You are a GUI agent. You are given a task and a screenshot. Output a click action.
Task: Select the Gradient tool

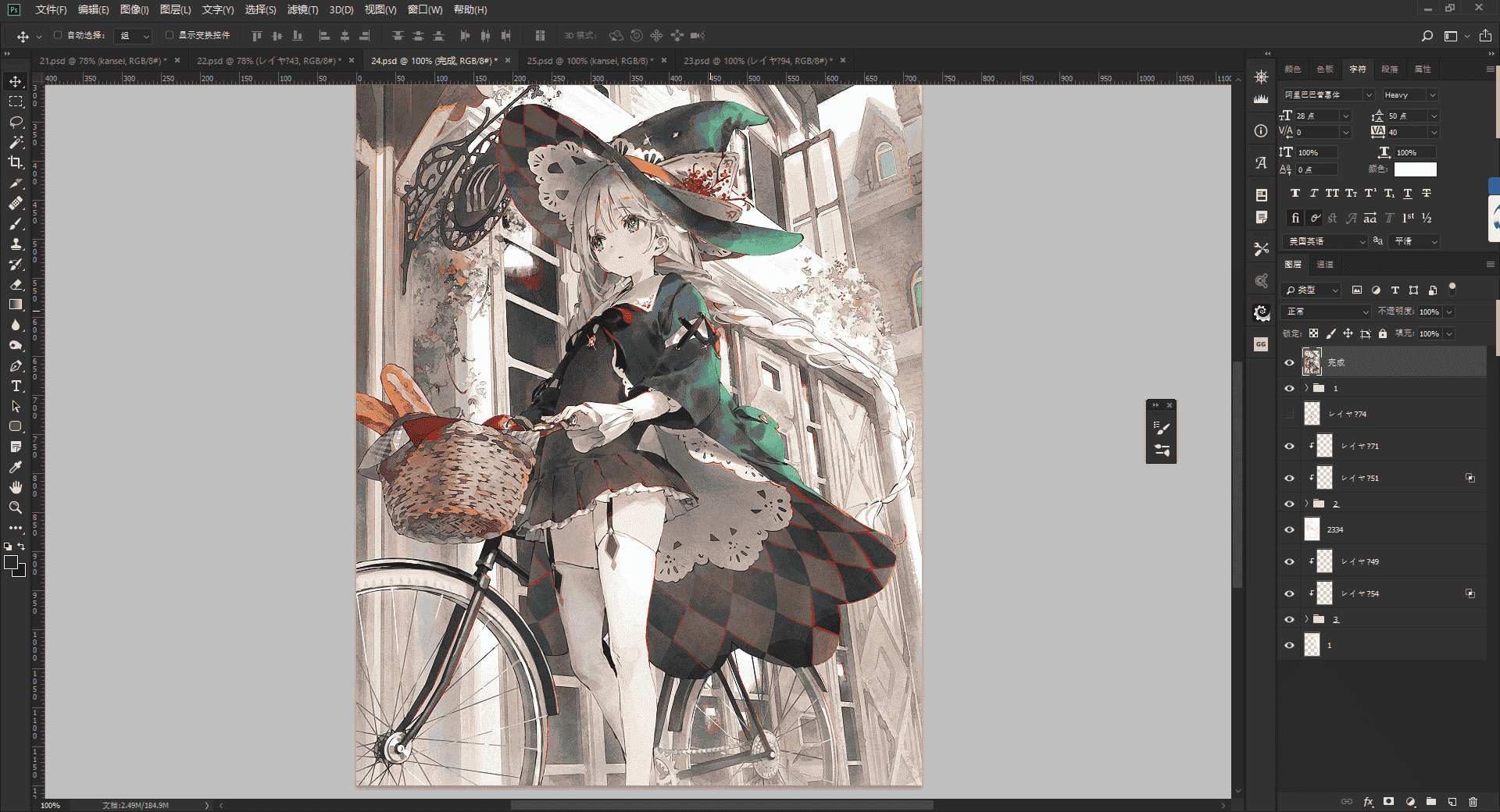click(16, 304)
